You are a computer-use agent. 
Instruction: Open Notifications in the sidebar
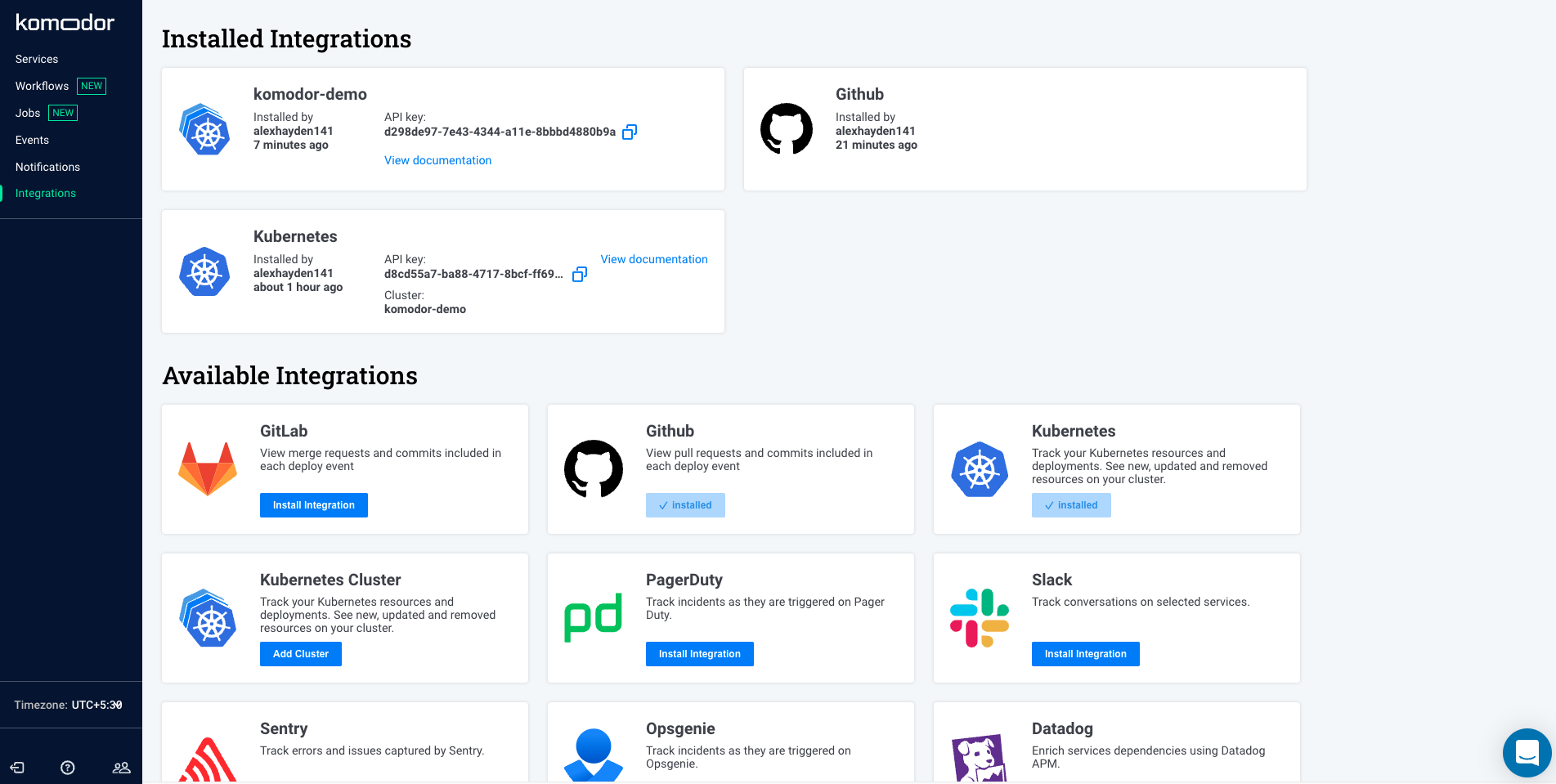[47, 167]
